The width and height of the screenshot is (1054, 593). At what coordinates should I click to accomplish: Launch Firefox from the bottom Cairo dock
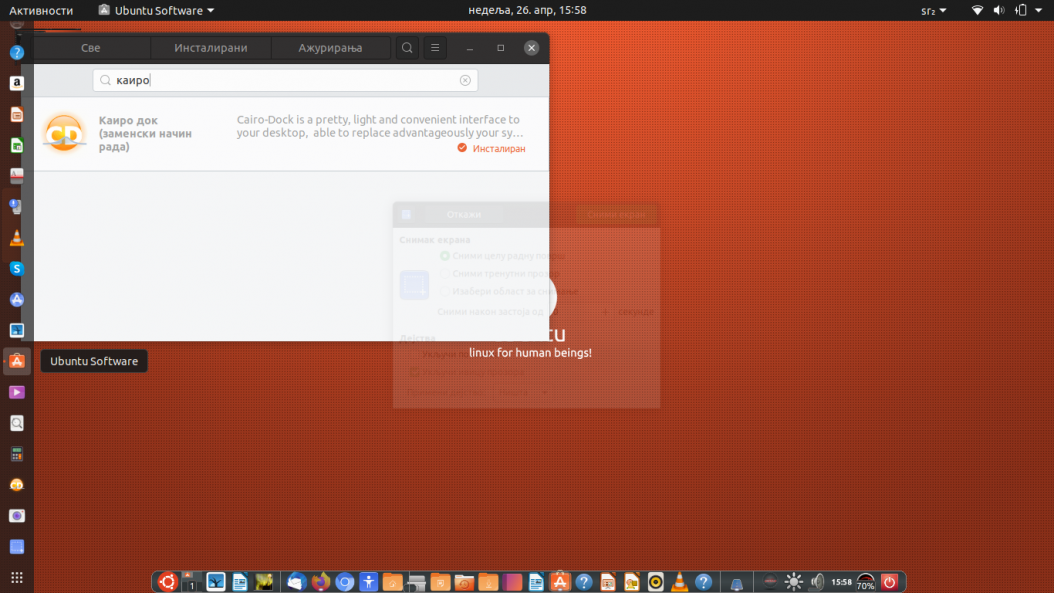tap(321, 582)
